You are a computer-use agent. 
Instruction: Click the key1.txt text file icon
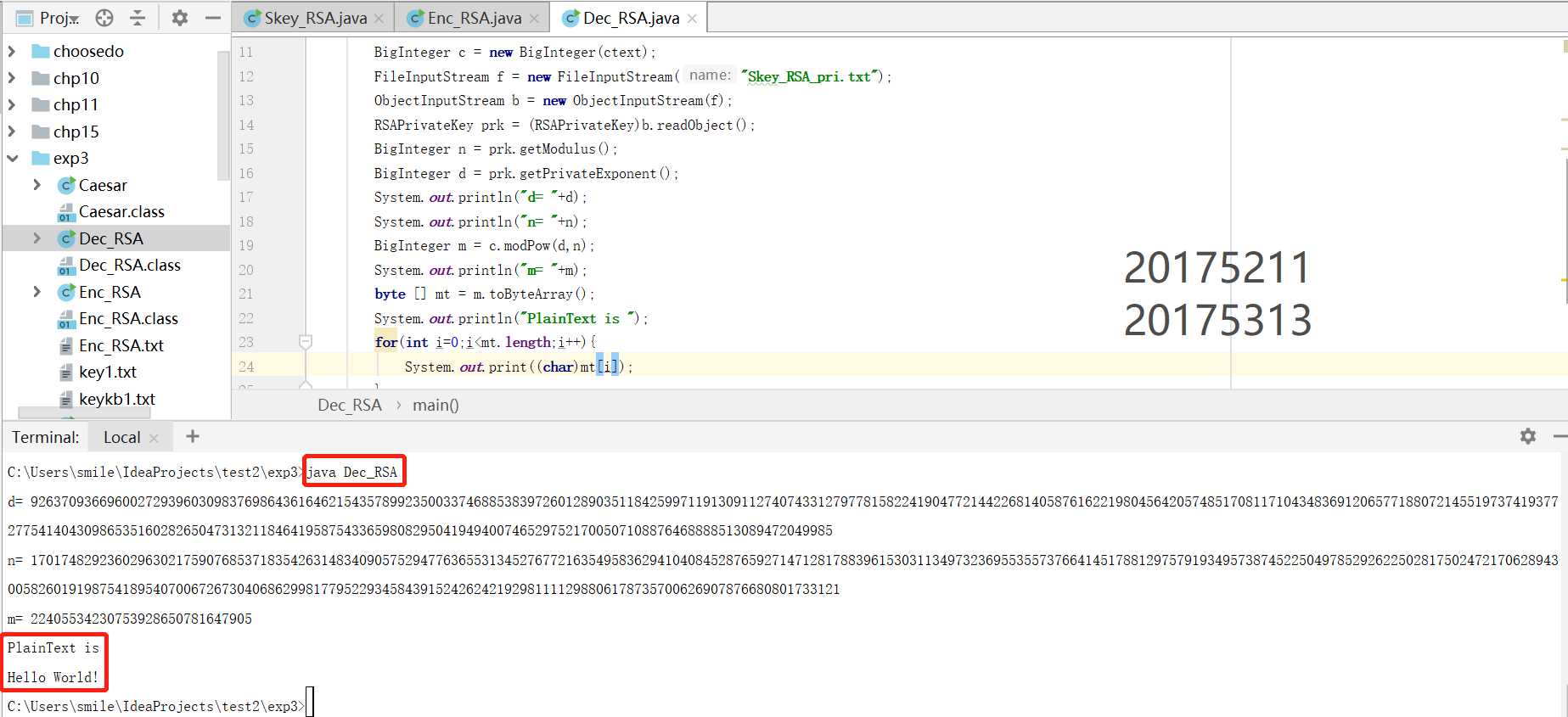(66, 373)
